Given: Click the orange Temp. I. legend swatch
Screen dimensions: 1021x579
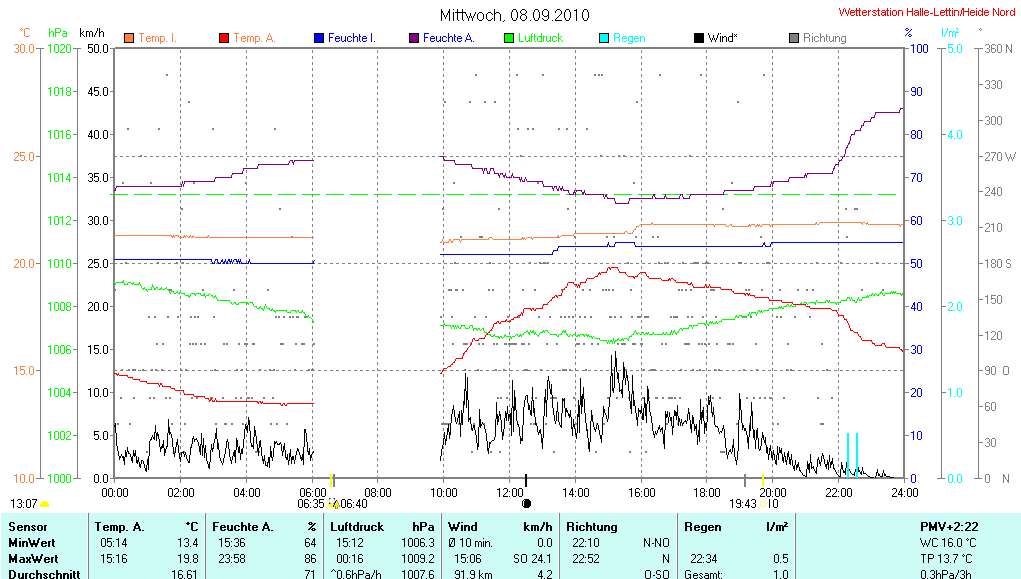Looking at the screenshot, I should click(129, 38).
